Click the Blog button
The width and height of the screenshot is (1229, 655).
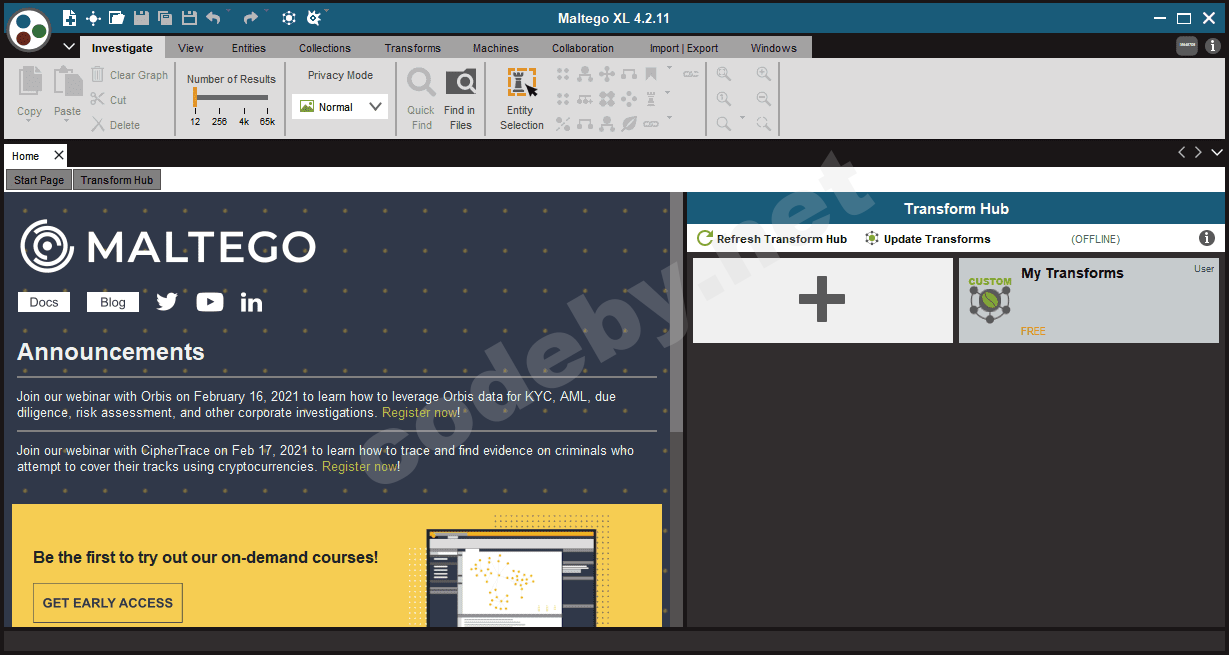tap(113, 302)
